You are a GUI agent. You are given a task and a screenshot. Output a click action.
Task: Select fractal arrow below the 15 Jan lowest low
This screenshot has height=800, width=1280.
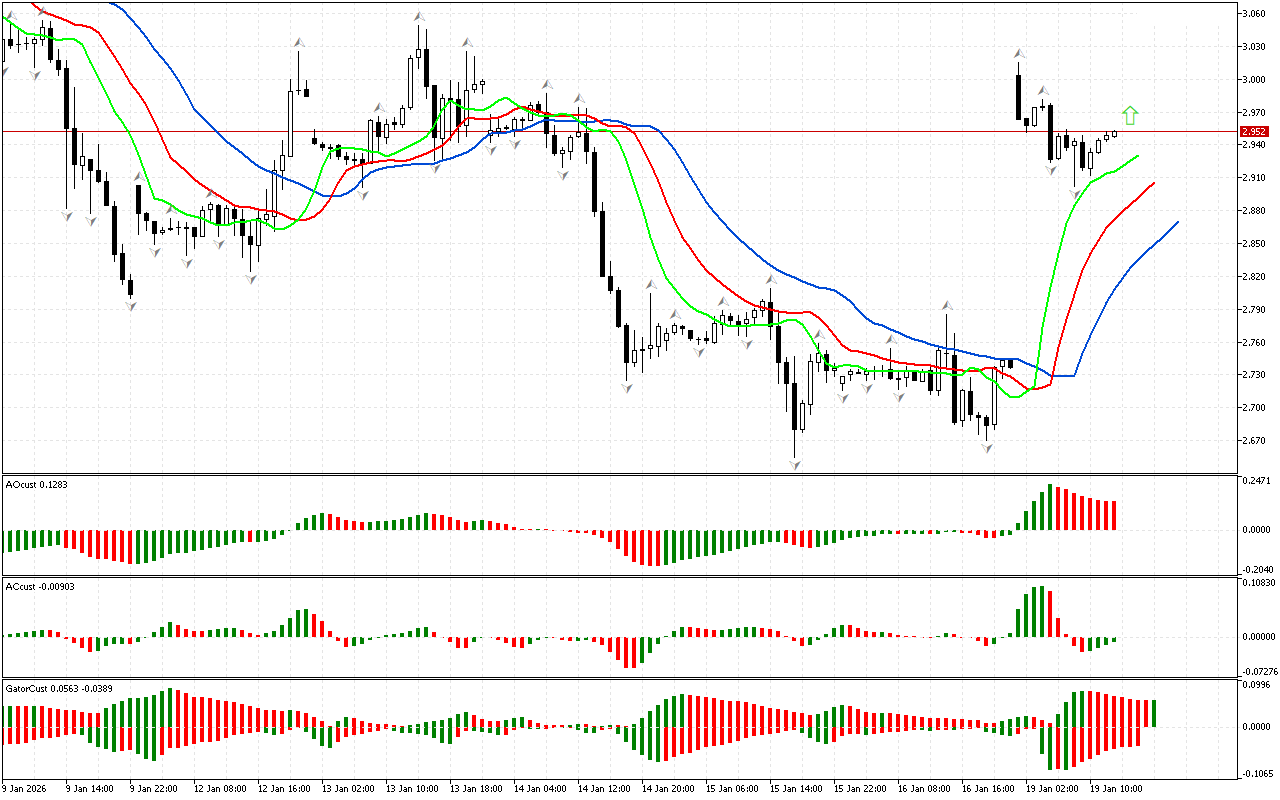pos(796,465)
